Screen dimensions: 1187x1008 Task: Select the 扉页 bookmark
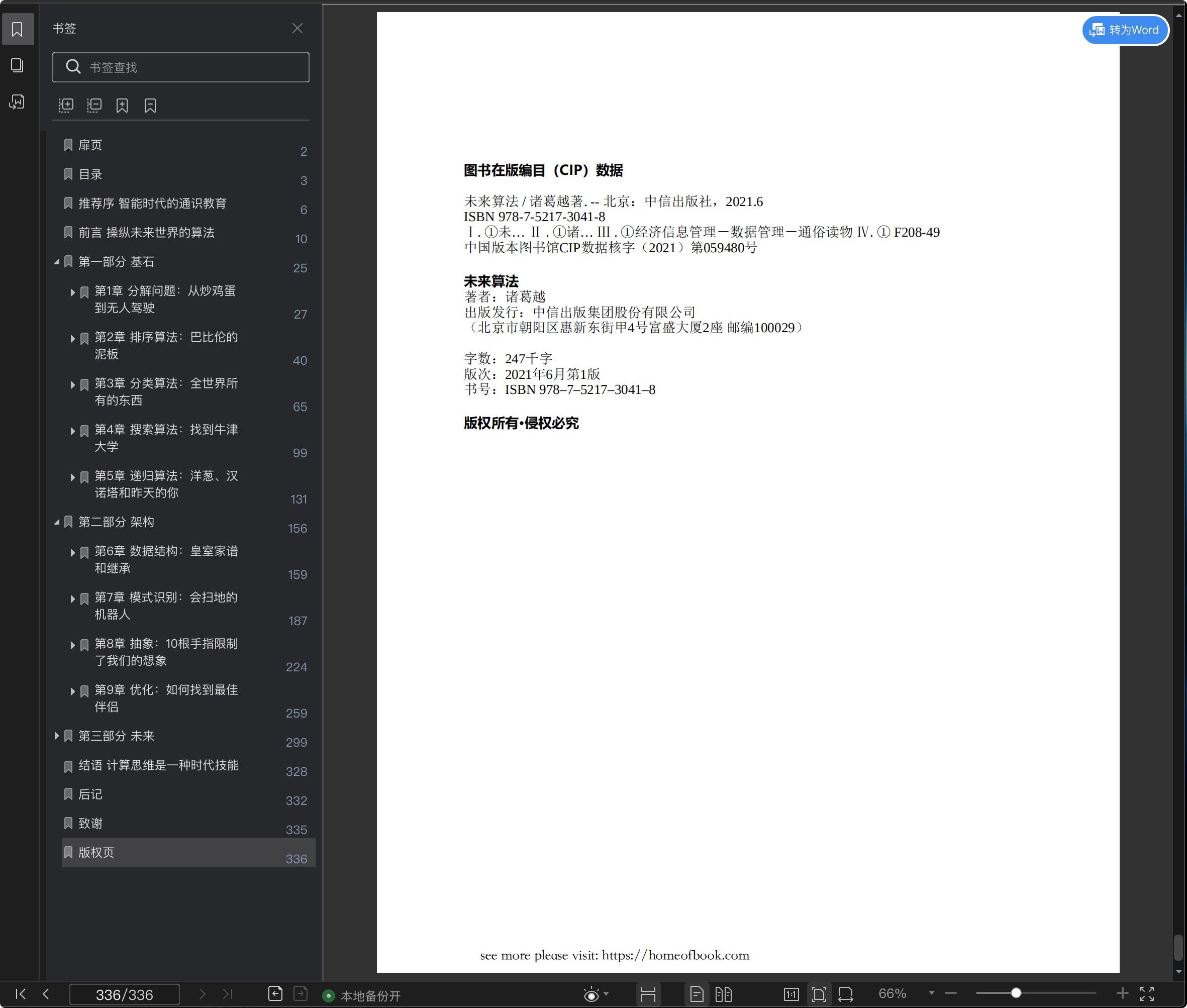click(90, 145)
